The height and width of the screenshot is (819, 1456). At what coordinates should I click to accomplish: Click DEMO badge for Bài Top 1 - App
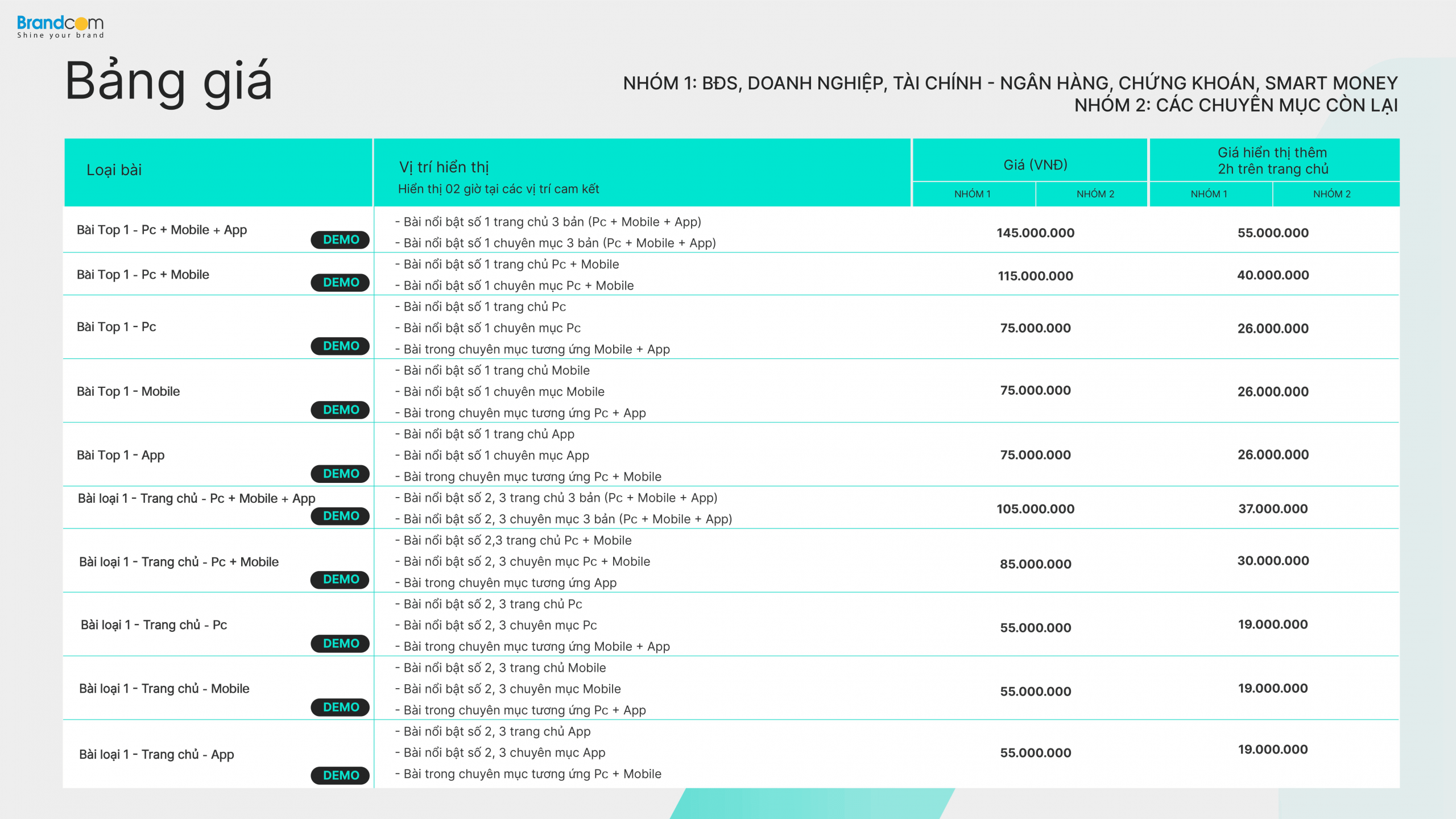(340, 473)
